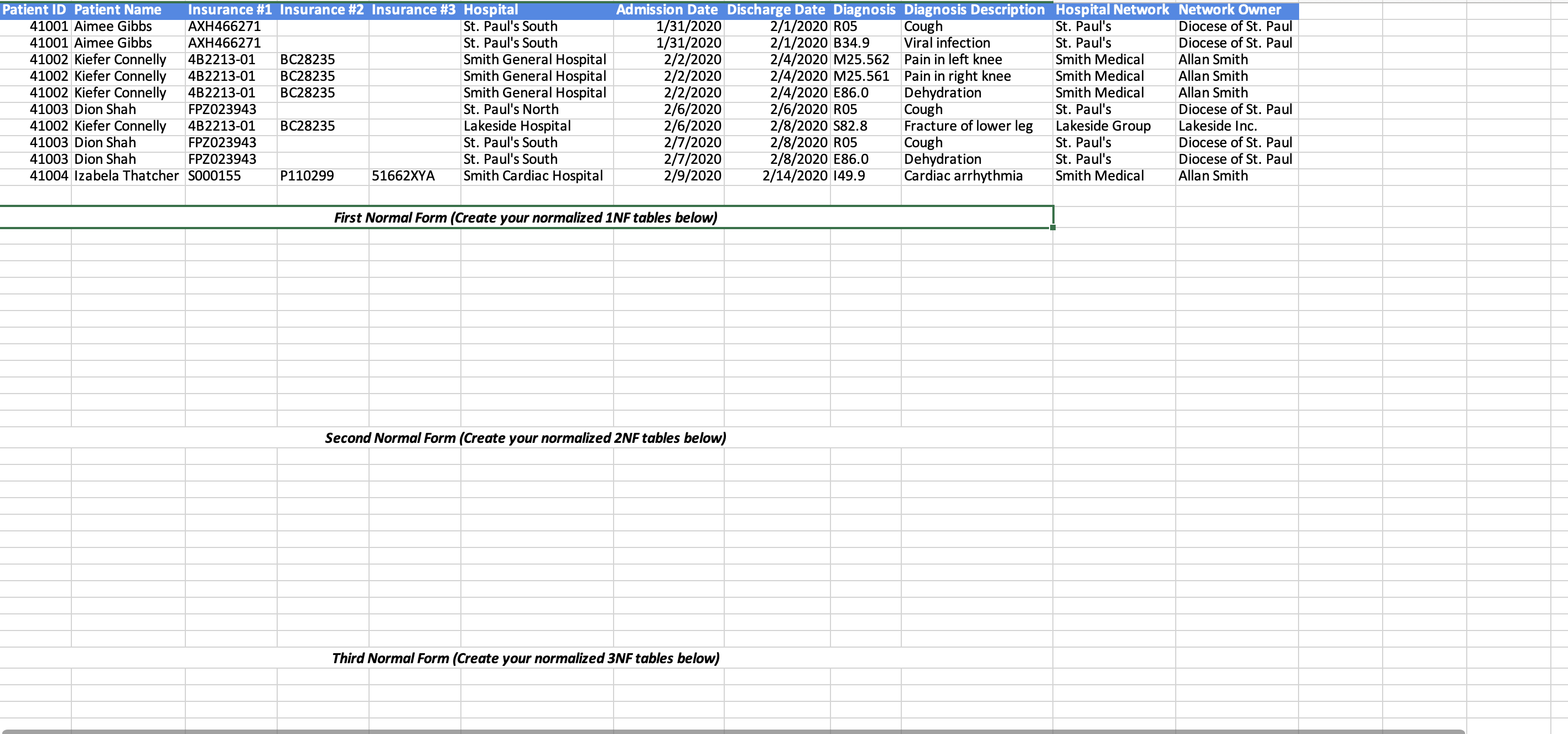Select the Lakeside Inc. owner cell
Image resolution: width=1568 pixels, height=734 pixels.
[x=1218, y=126]
